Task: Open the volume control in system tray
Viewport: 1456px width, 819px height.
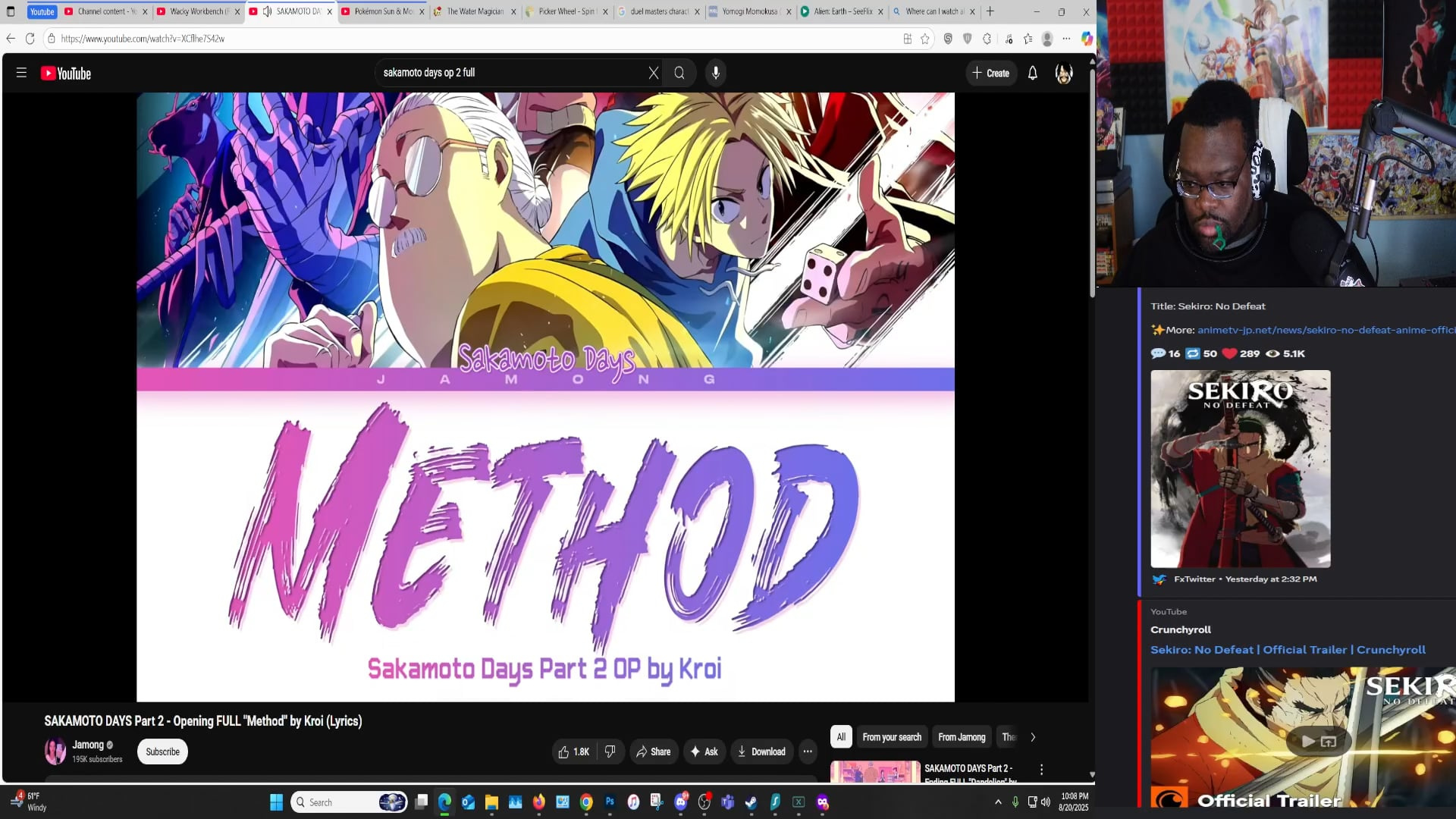Action: pyautogui.click(x=1046, y=802)
